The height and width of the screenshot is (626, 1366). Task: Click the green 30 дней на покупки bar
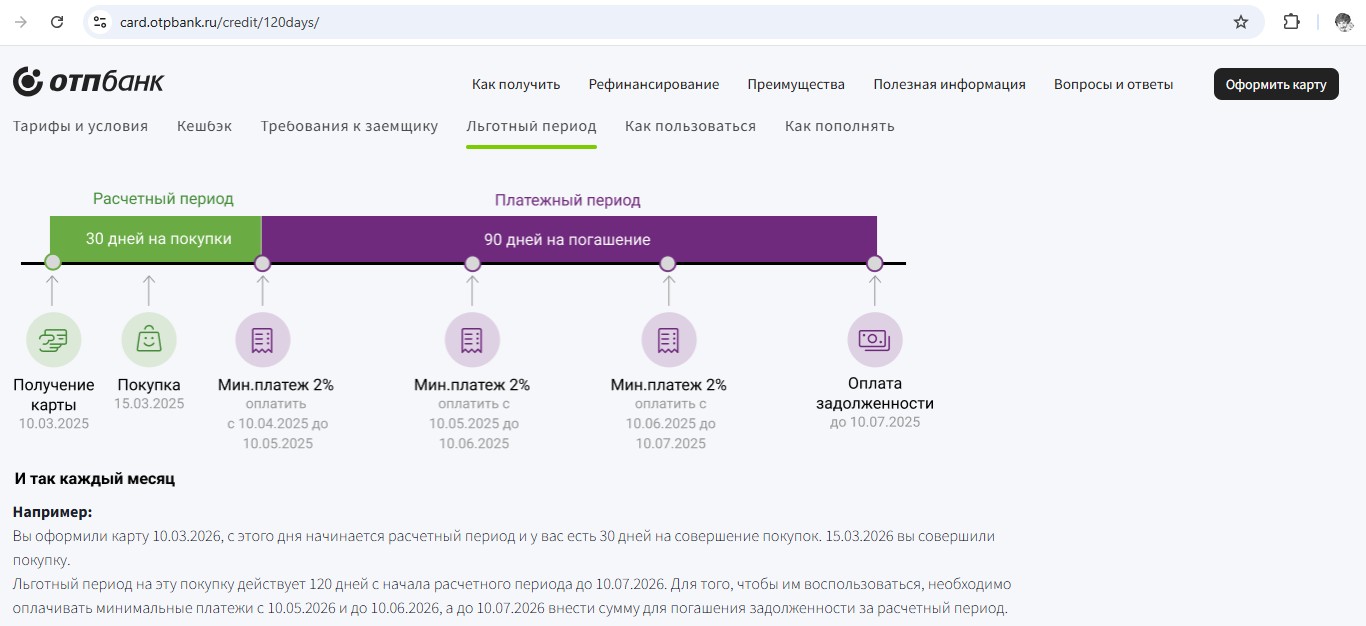(x=157, y=239)
